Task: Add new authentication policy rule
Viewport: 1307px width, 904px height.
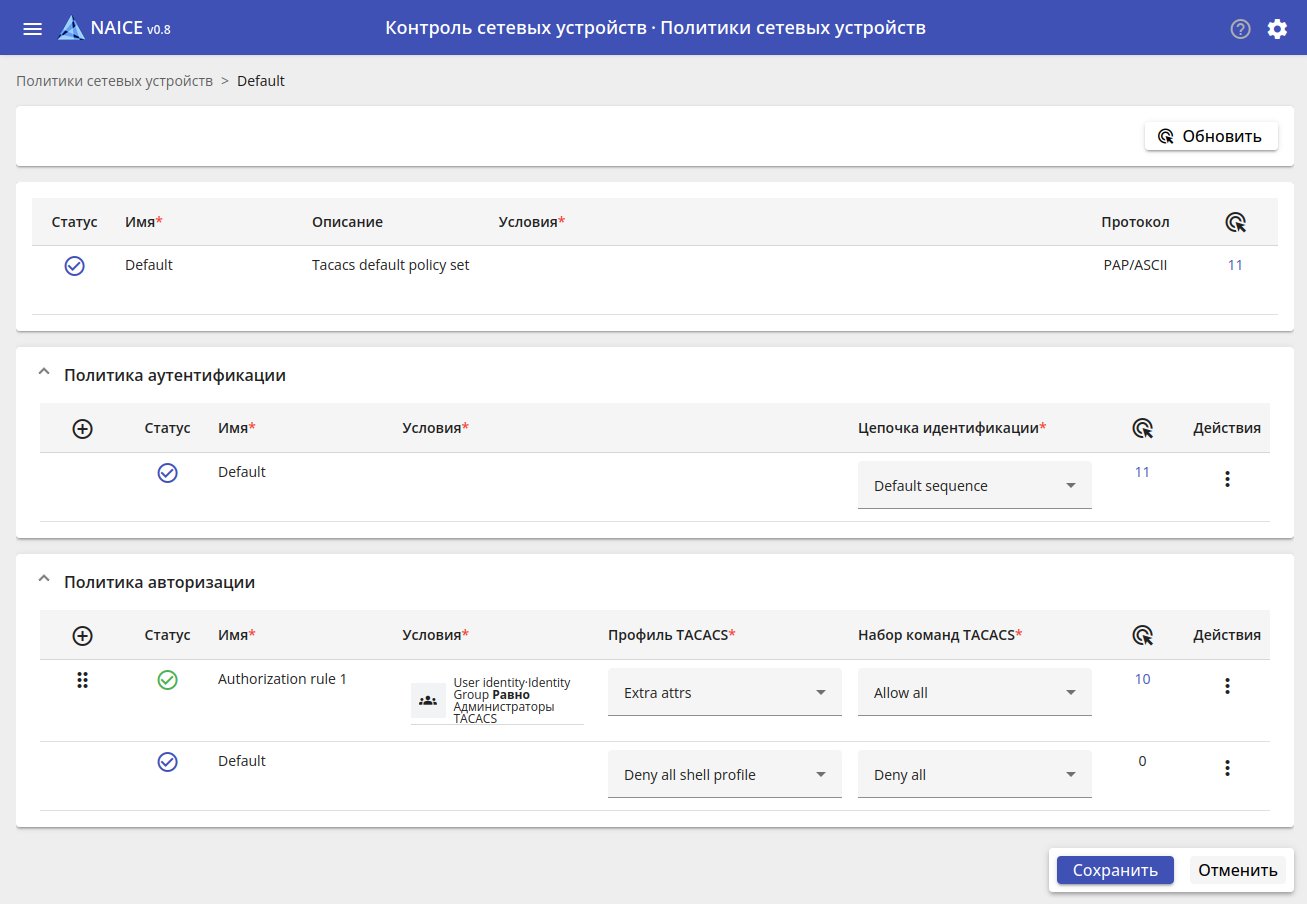Action: point(83,428)
